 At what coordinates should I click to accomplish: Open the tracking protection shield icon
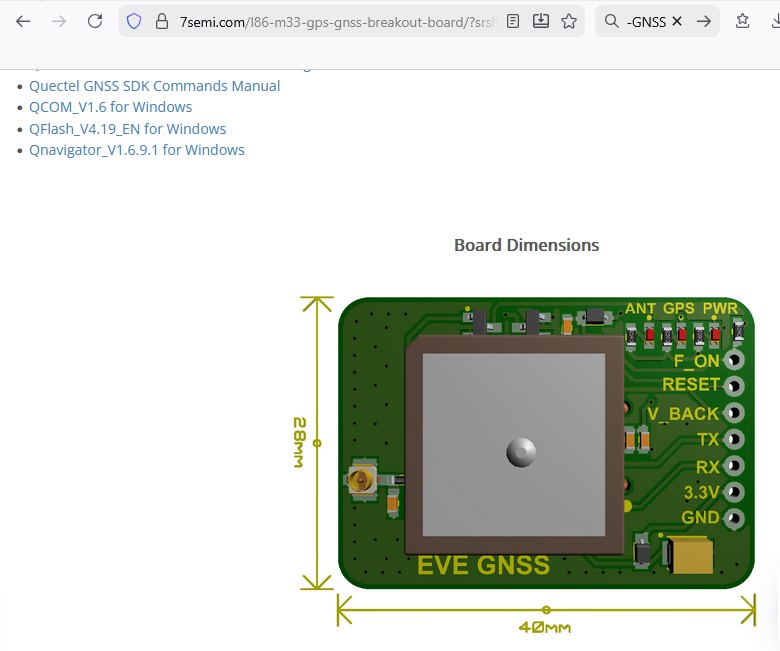click(x=134, y=21)
